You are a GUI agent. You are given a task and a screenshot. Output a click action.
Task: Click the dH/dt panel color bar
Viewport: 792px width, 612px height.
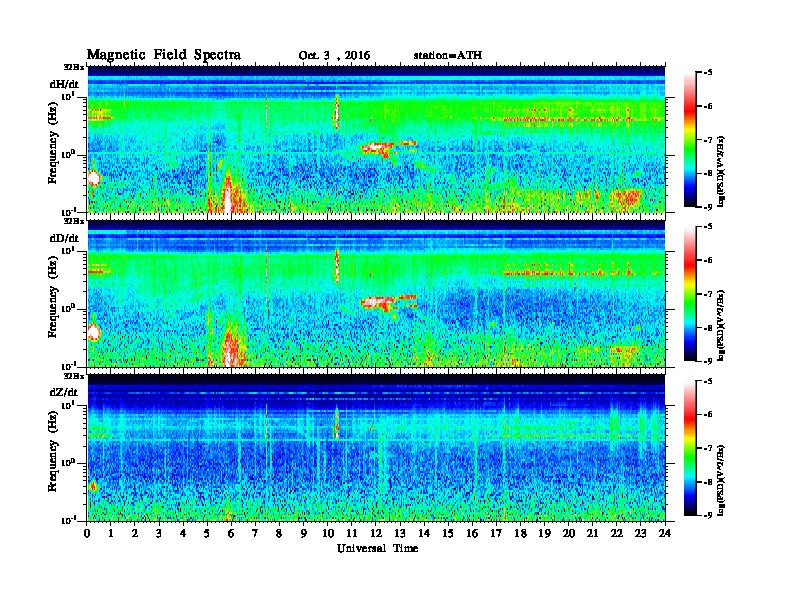(690, 140)
